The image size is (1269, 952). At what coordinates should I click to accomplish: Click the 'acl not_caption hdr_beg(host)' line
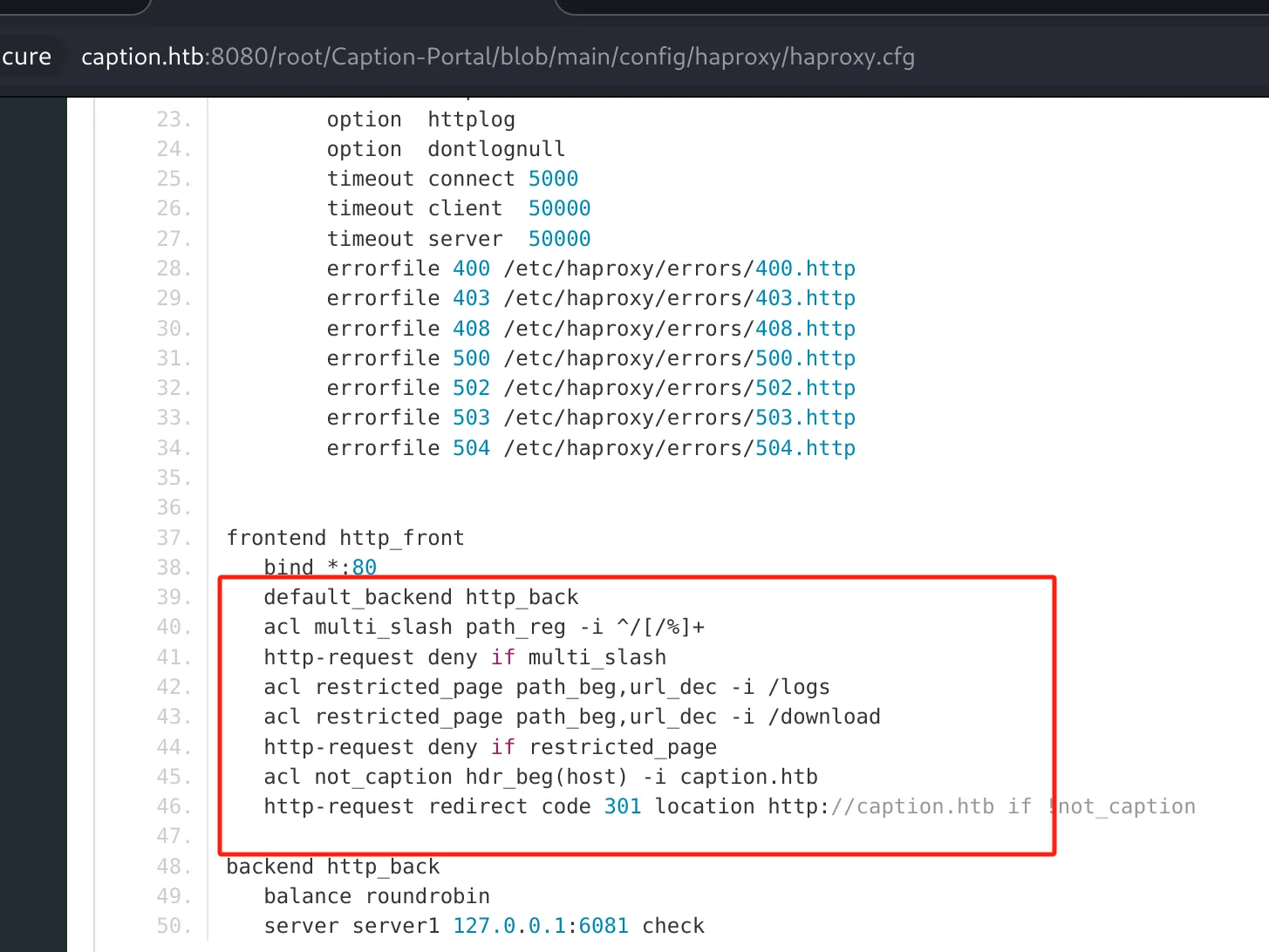[541, 777]
